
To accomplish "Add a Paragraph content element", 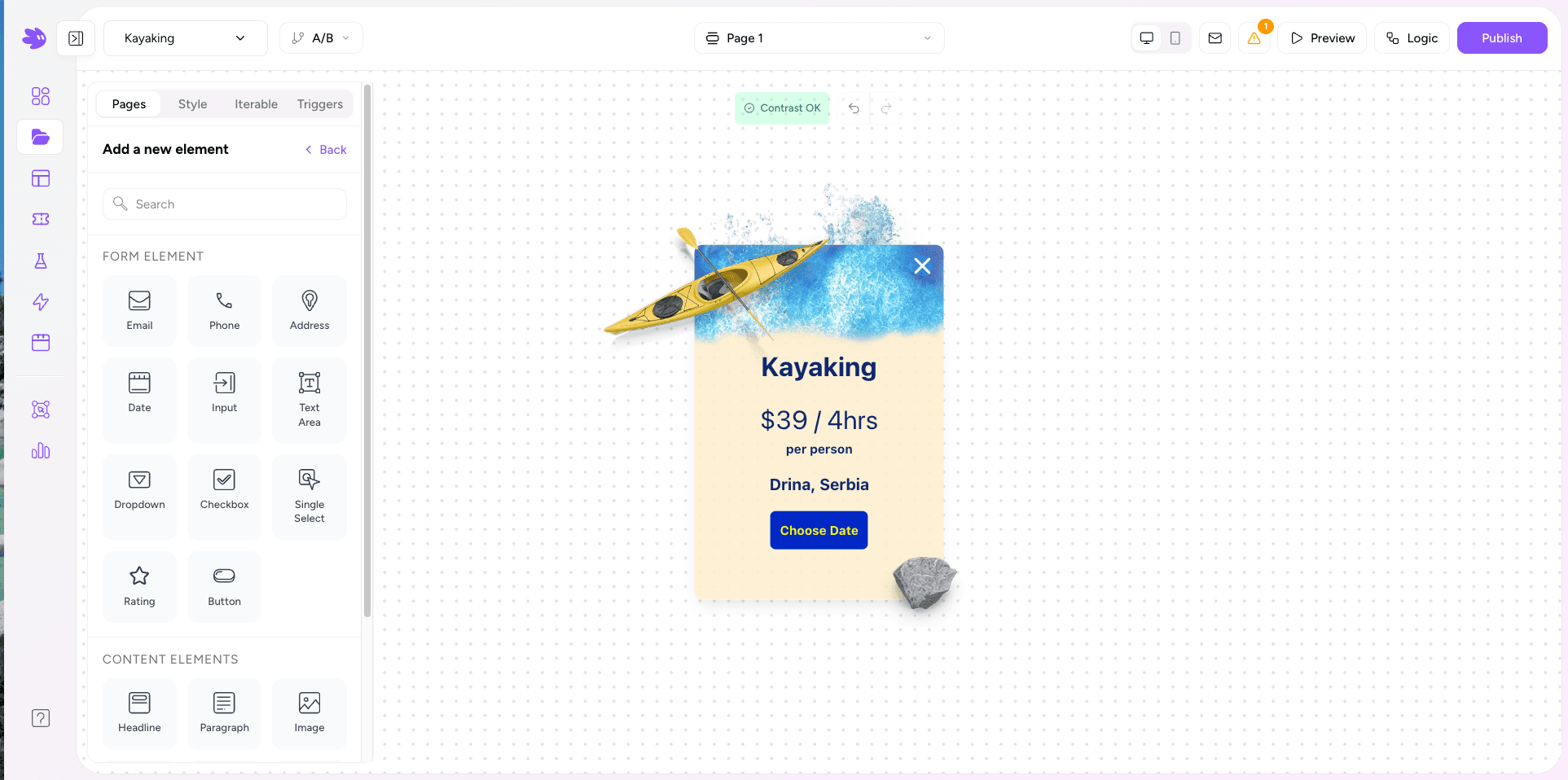I will coord(224,713).
